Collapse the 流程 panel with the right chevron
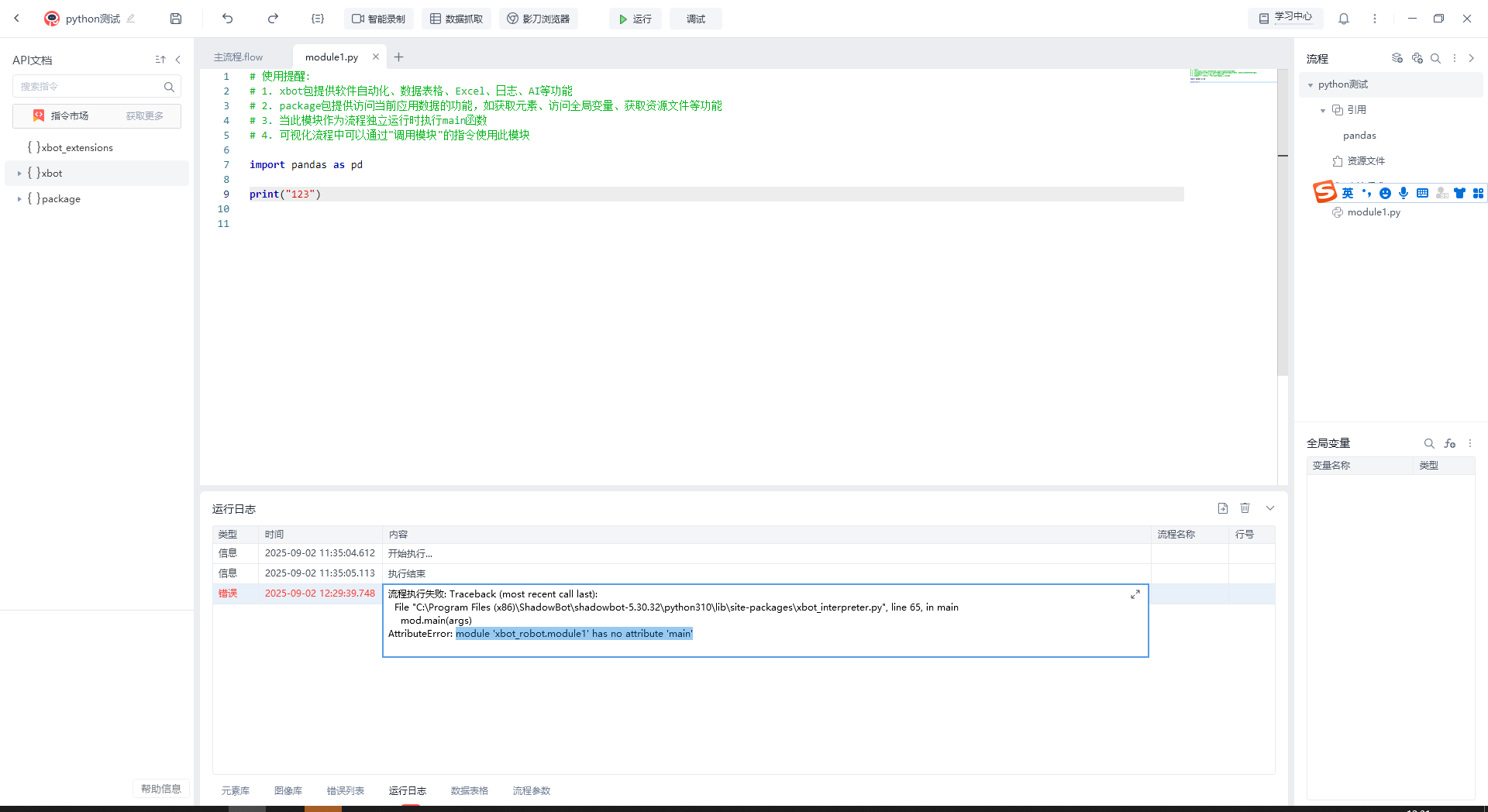The image size is (1488, 812). coord(1471,58)
